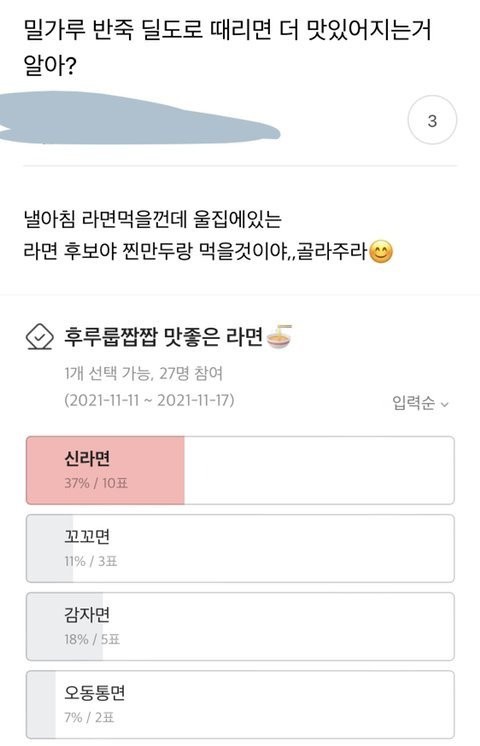Click the ramen bowl emoji in poll title
Viewport: 480px width, 746px height.
[279, 336]
